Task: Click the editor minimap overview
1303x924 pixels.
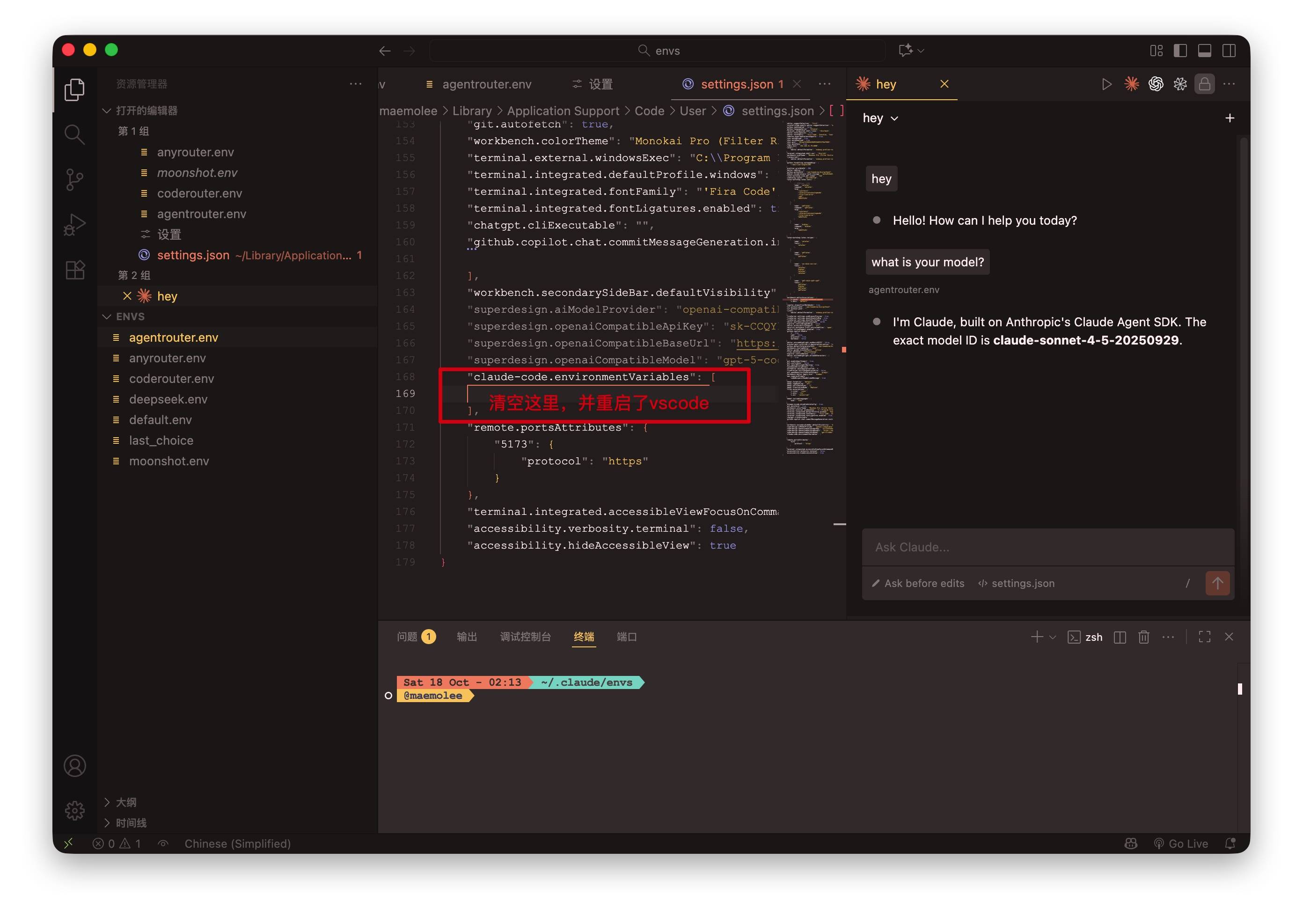Action: (810, 285)
